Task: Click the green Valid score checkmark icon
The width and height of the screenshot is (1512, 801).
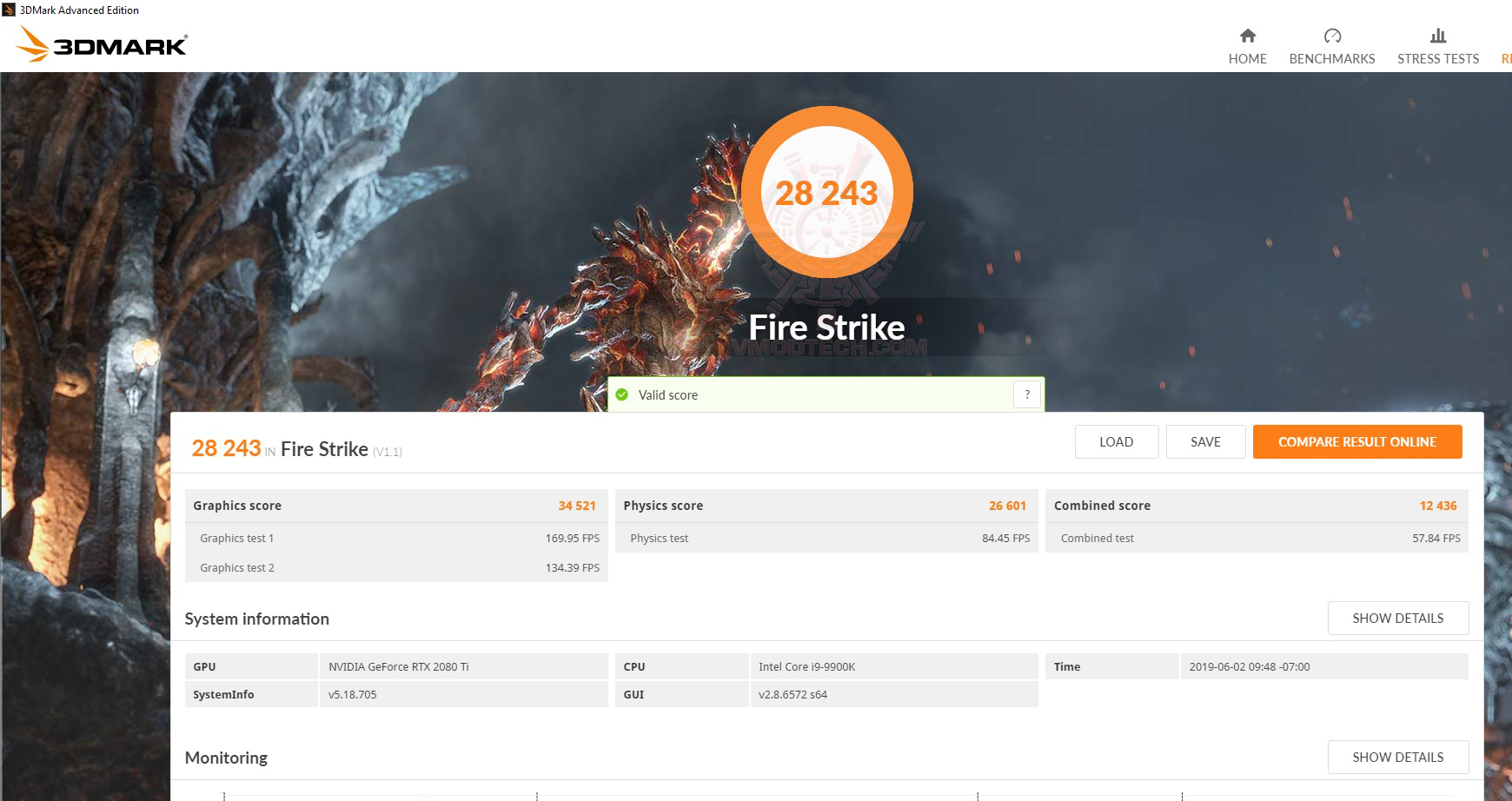Action: pyautogui.click(x=622, y=394)
